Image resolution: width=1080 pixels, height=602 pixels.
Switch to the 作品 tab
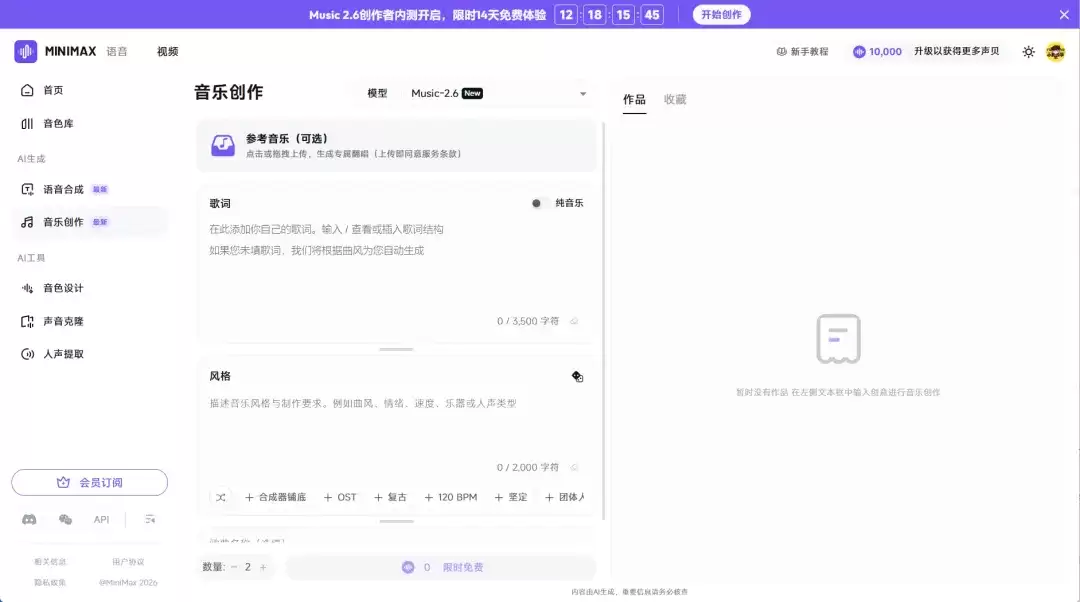tap(634, 100)
